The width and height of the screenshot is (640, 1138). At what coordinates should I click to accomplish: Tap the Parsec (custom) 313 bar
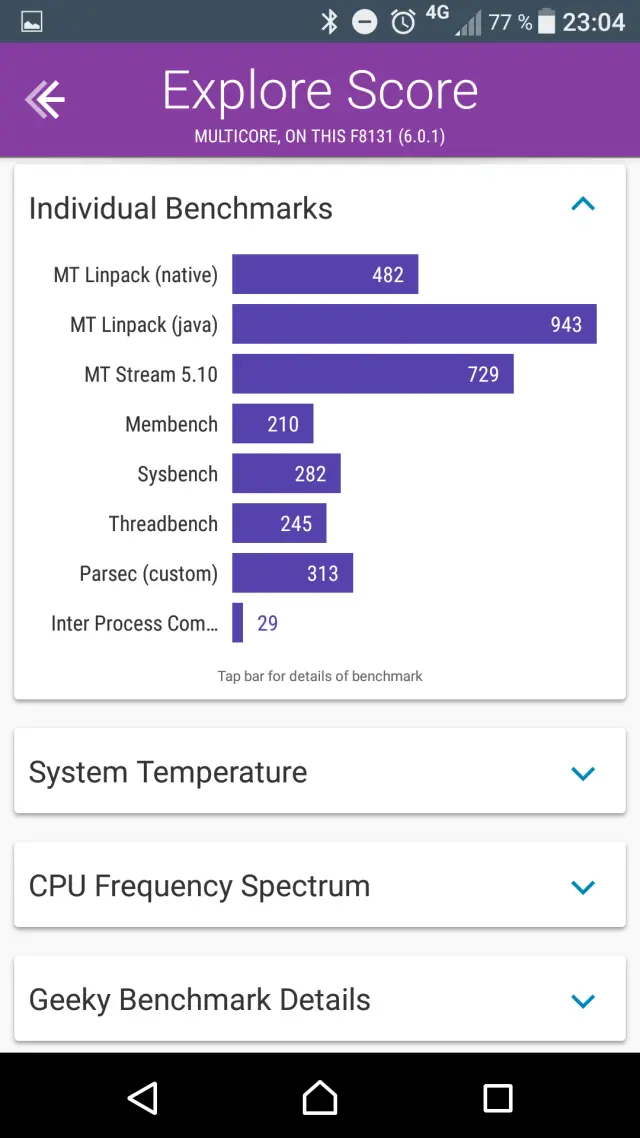click(x=292, y=573)
